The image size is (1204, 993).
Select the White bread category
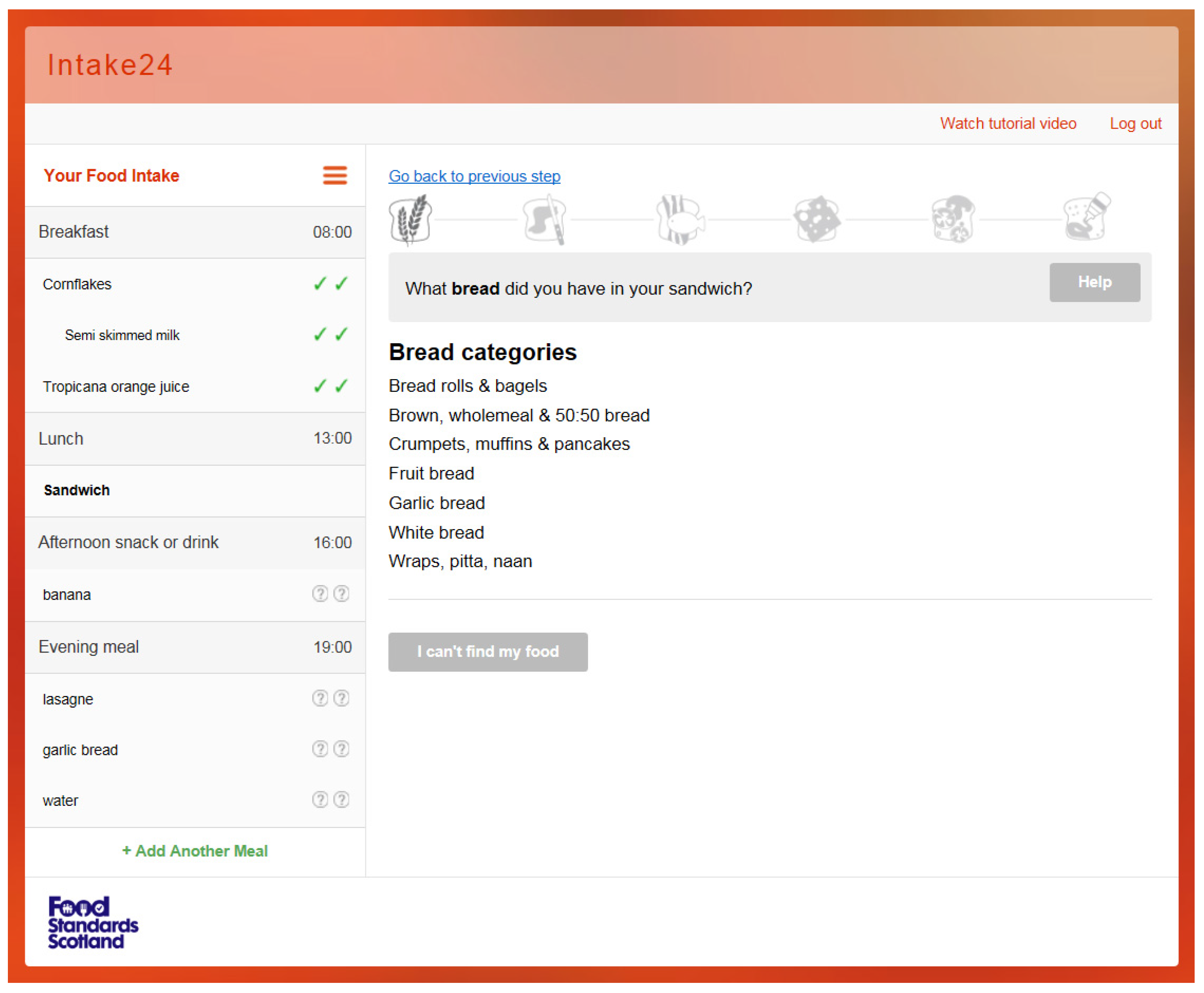(436, 532)
